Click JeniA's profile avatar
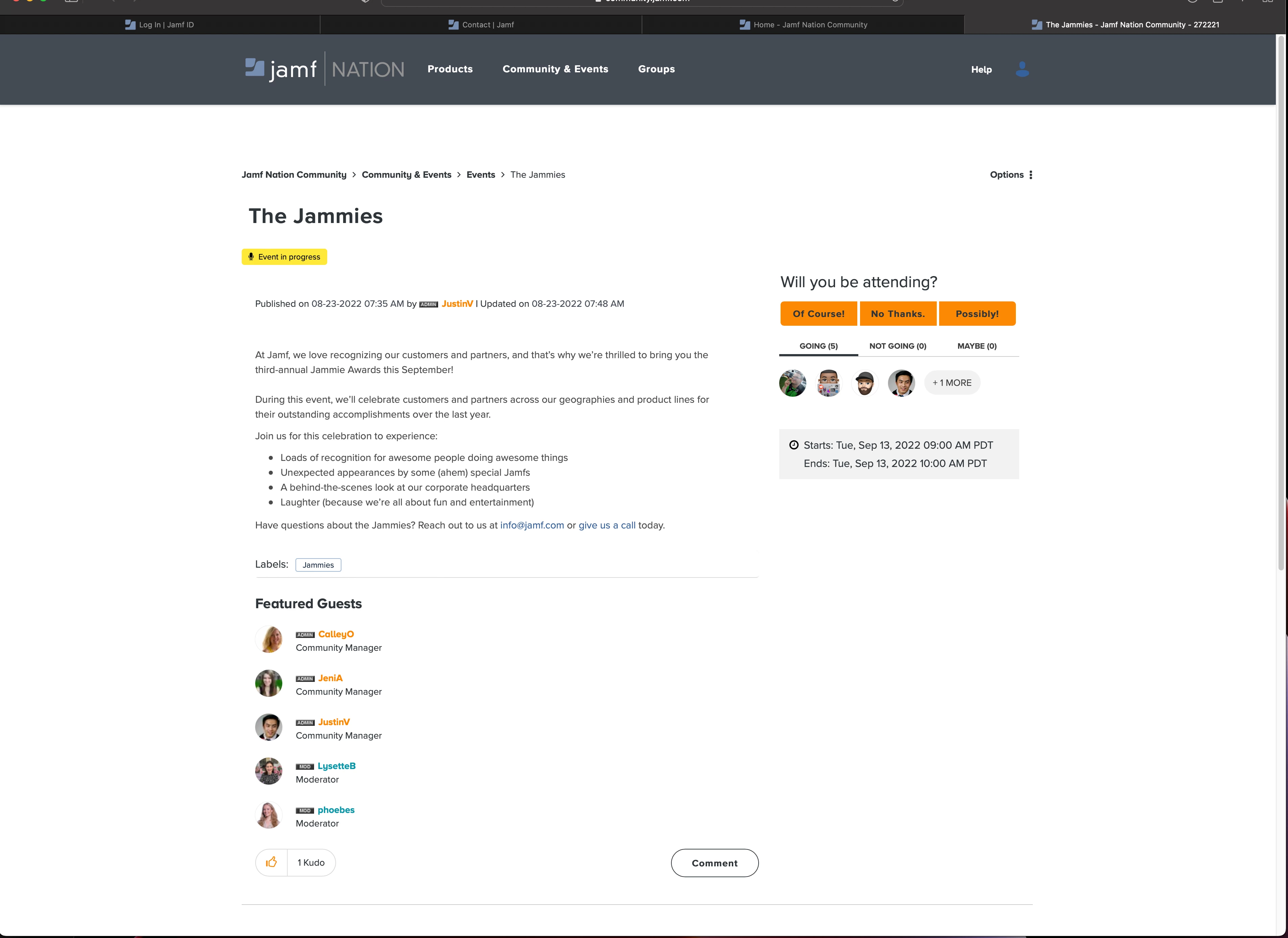The width and height of the screenshot is (1288, 938). click(x=269, y=684)
